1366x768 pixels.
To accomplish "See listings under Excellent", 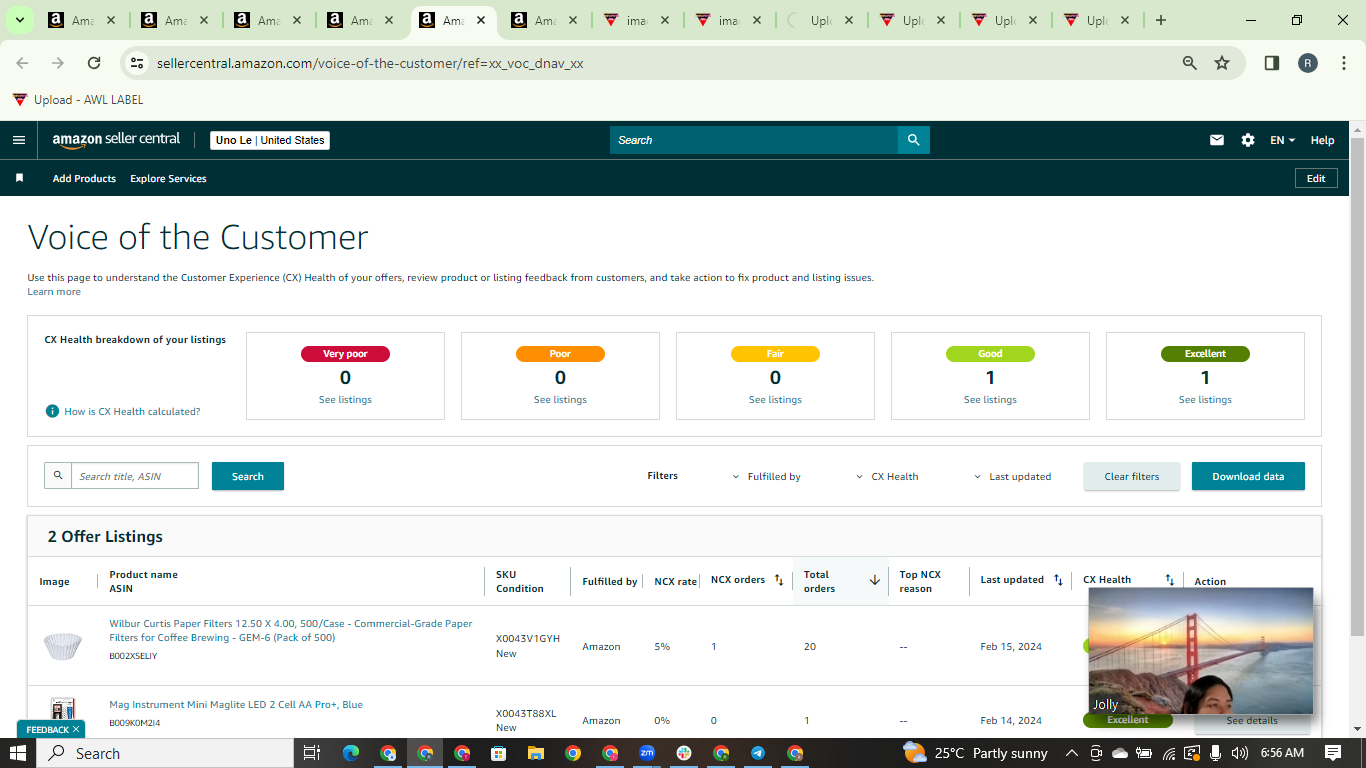I will coord(1205,400).
